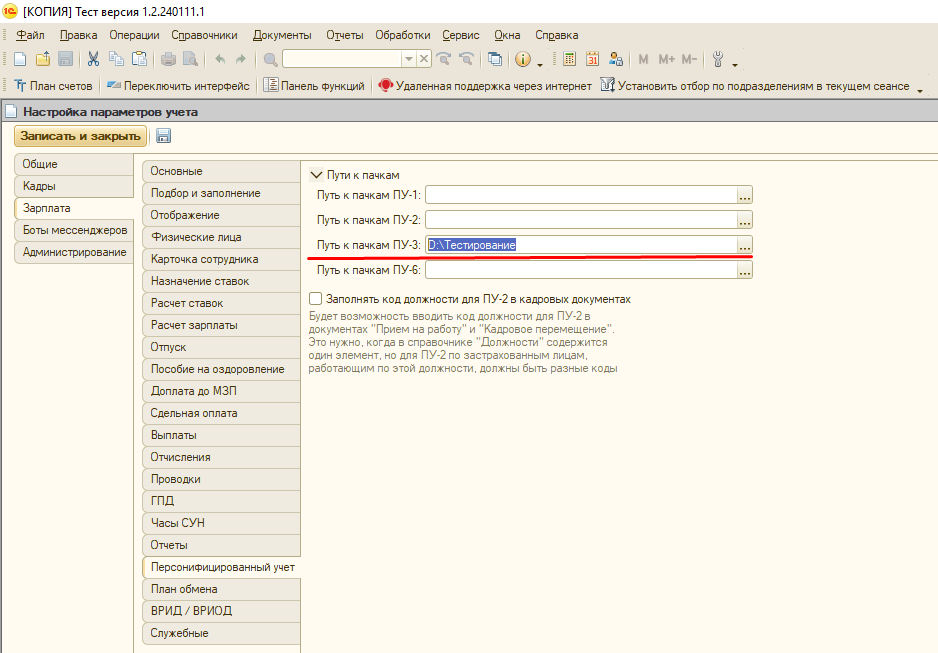Click browse button for Путь к пачкам ПУ-6

[744, 270]
